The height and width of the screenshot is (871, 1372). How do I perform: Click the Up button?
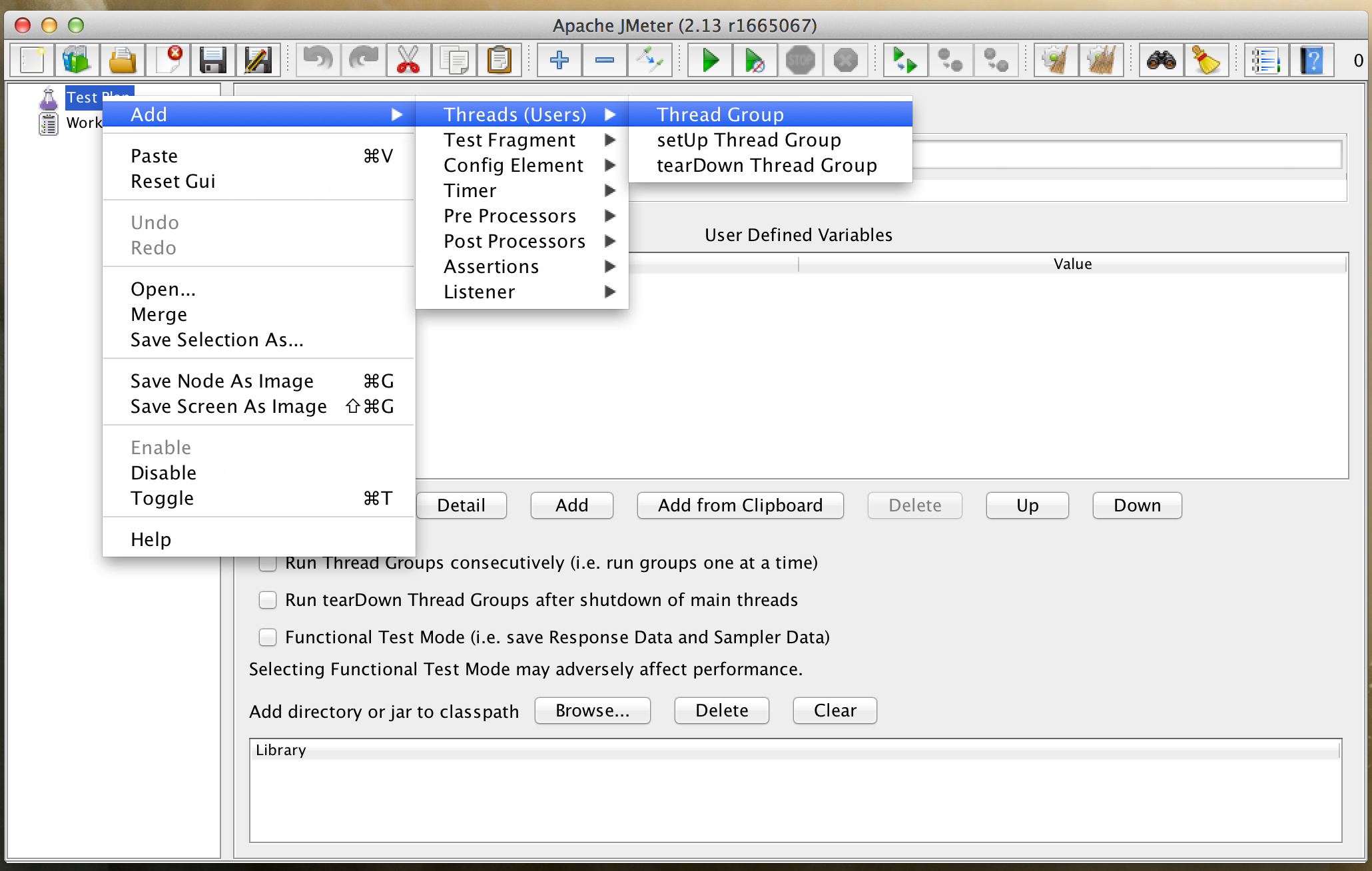point(1028,505)
